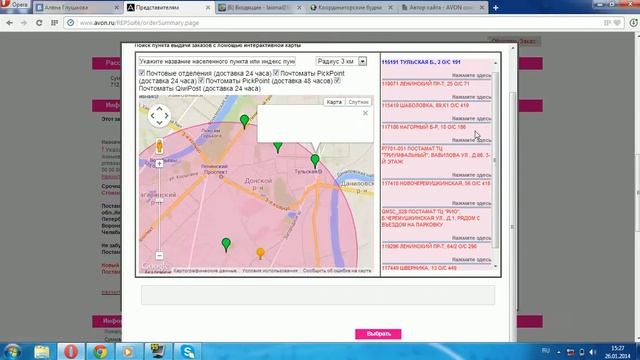Click Нажмите здесь under НАГОРНЫЙ Б-Р
The width and height of the screenshot is (640, 360).
471,140
